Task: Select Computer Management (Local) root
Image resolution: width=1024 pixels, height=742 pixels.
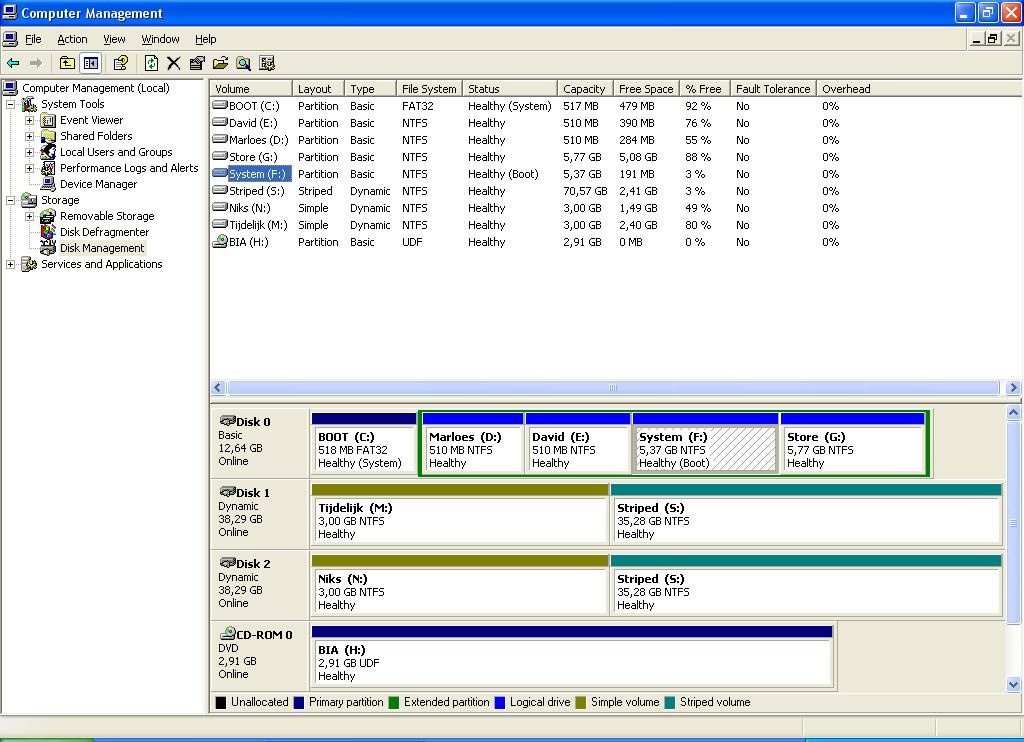Action: click(x=95, y=88)
